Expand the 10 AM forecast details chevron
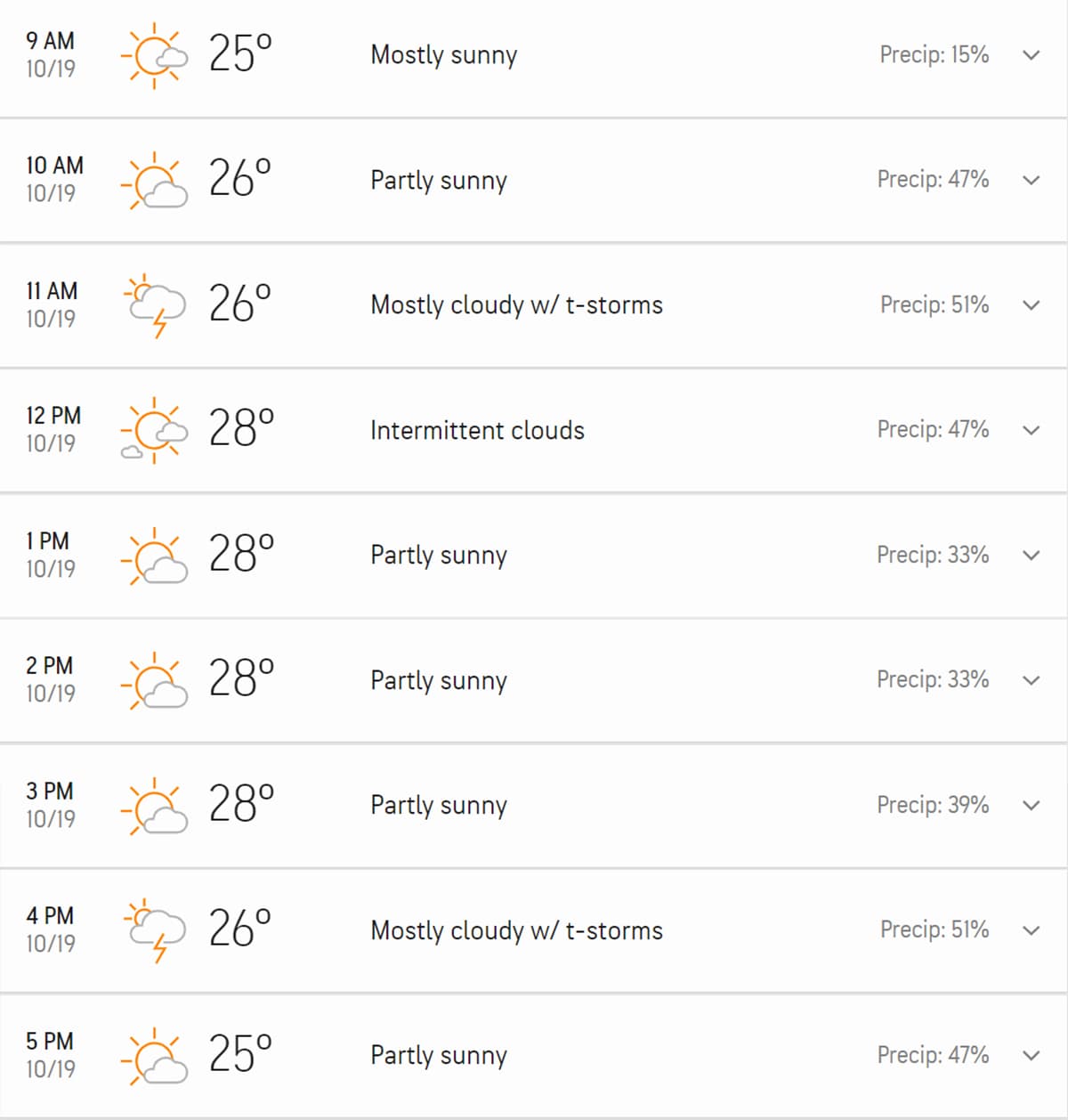 point(1032,180)
